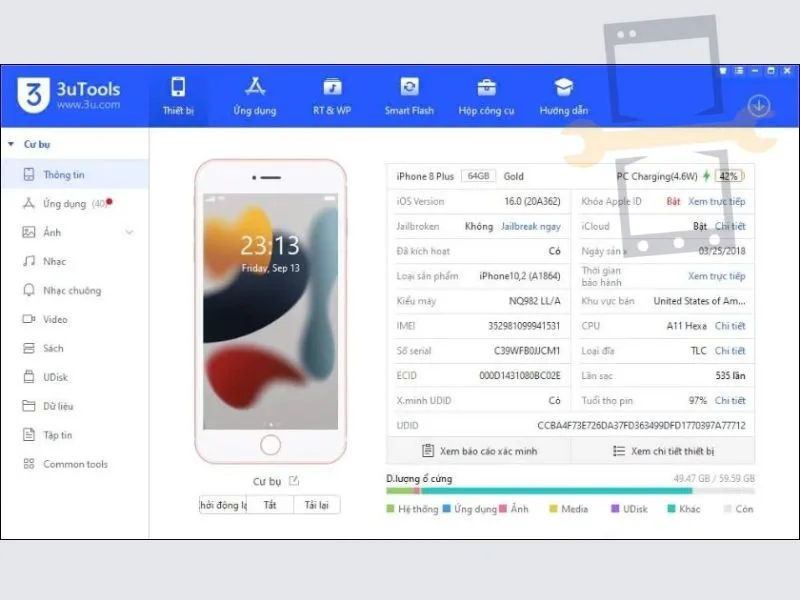Screen dimensions: 800x600
Task: Click Xem trực tiếp for warranty time
Action: coord(717,276)
